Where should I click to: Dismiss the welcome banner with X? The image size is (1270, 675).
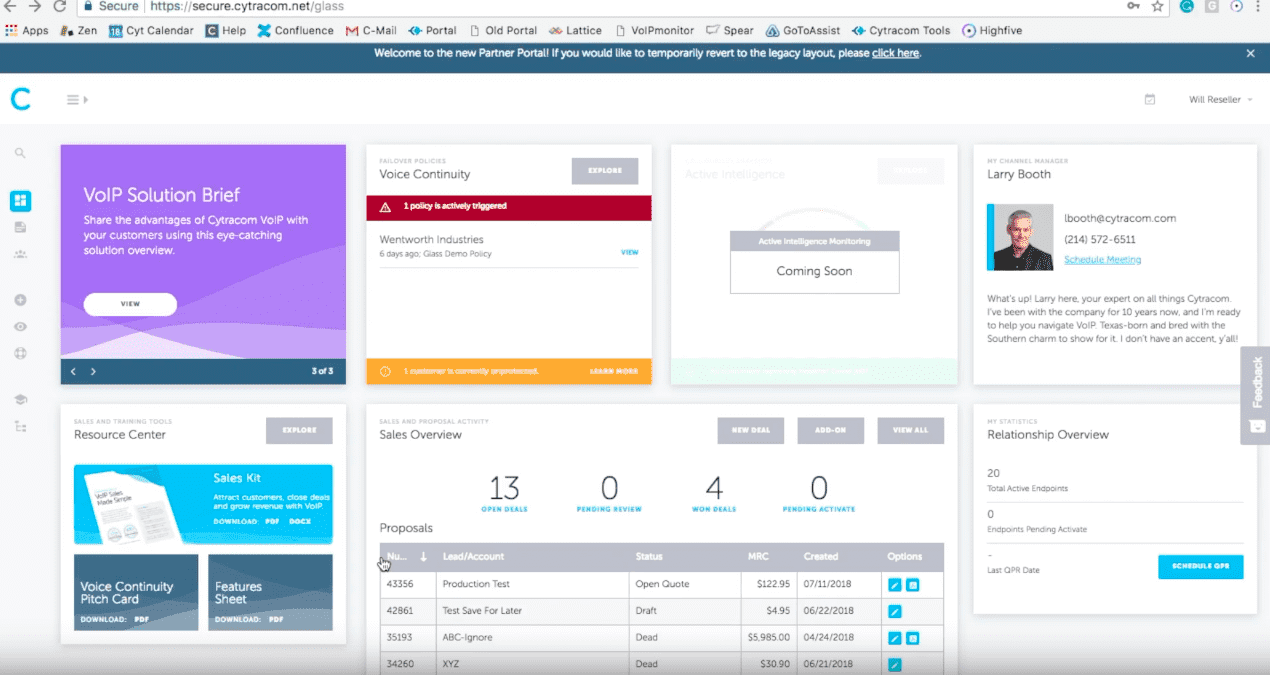(1250, 53)
